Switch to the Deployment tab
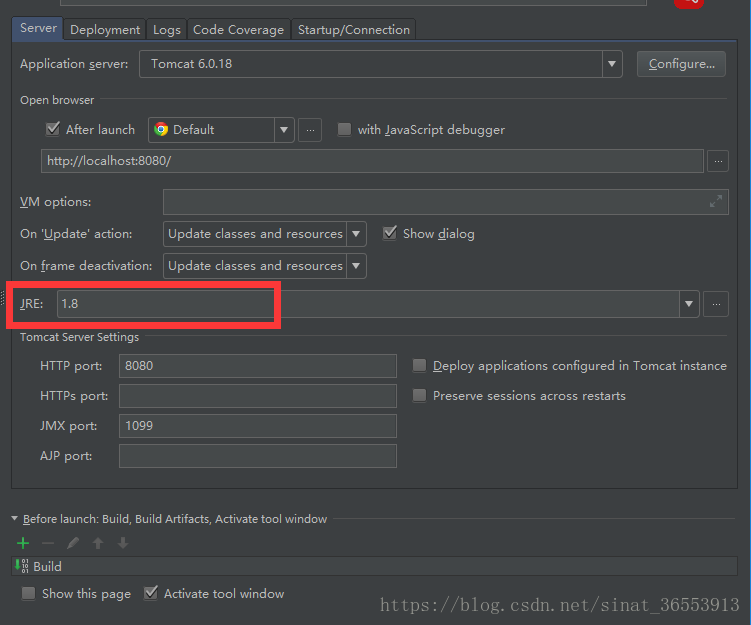The height and width of the screenshot is (625, 751). point(105,30)
